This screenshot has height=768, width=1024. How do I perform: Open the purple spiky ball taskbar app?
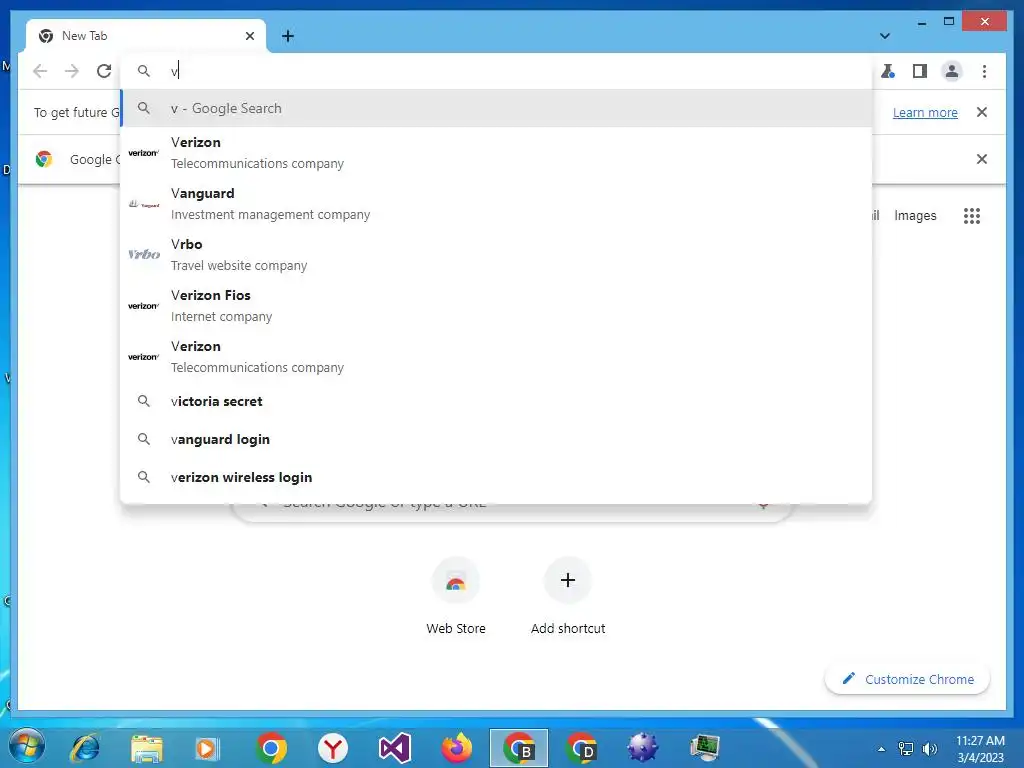(x=643, y=748)
